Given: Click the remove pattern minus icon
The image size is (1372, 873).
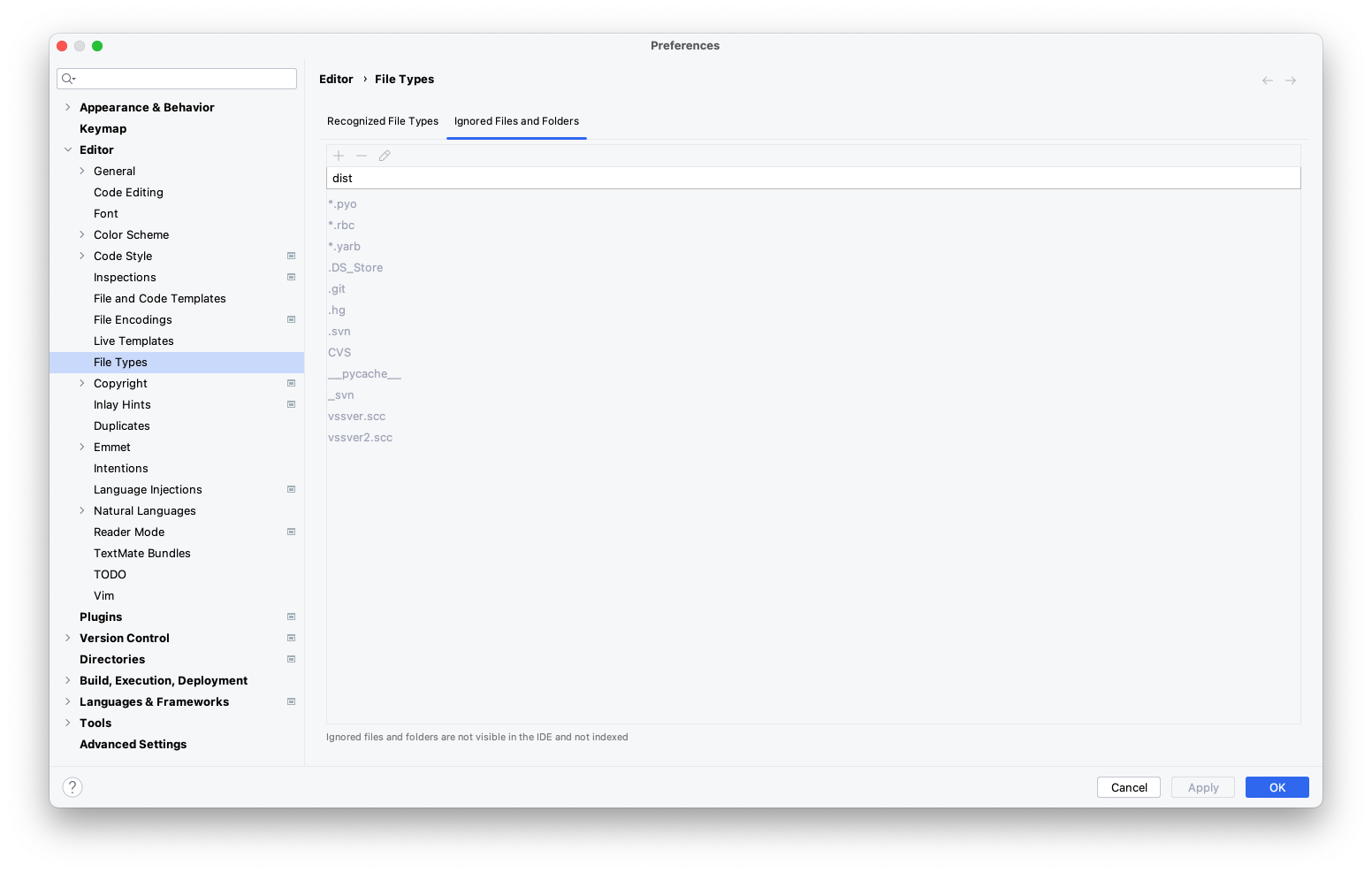Looking at the screenshot, I should click(362, 155).
